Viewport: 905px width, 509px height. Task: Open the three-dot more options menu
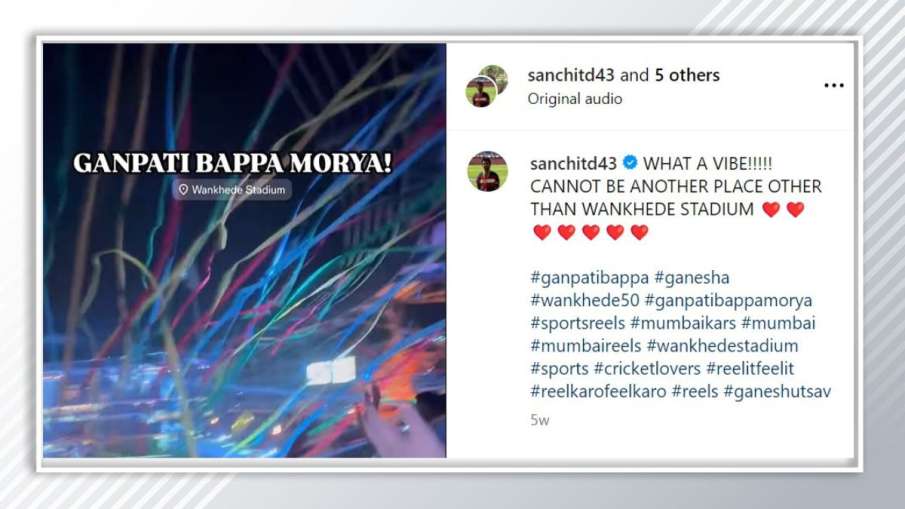833,85
